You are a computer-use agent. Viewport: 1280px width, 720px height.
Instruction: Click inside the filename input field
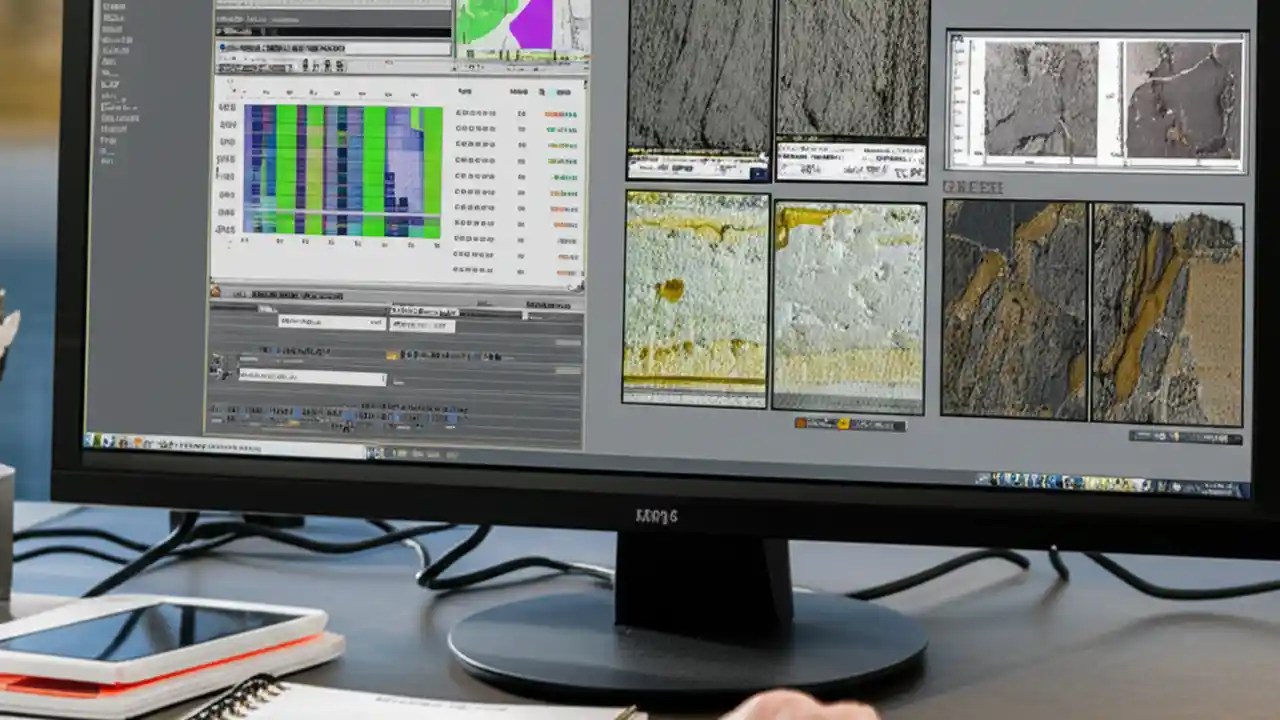click(300, 377)
